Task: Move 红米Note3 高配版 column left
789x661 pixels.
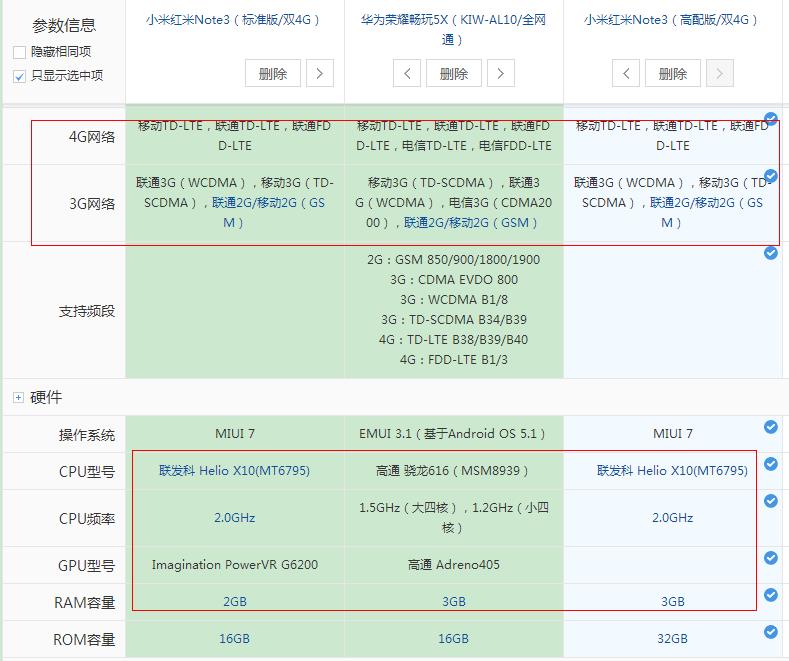Action: pyautogui.click(x=626, y=73)
